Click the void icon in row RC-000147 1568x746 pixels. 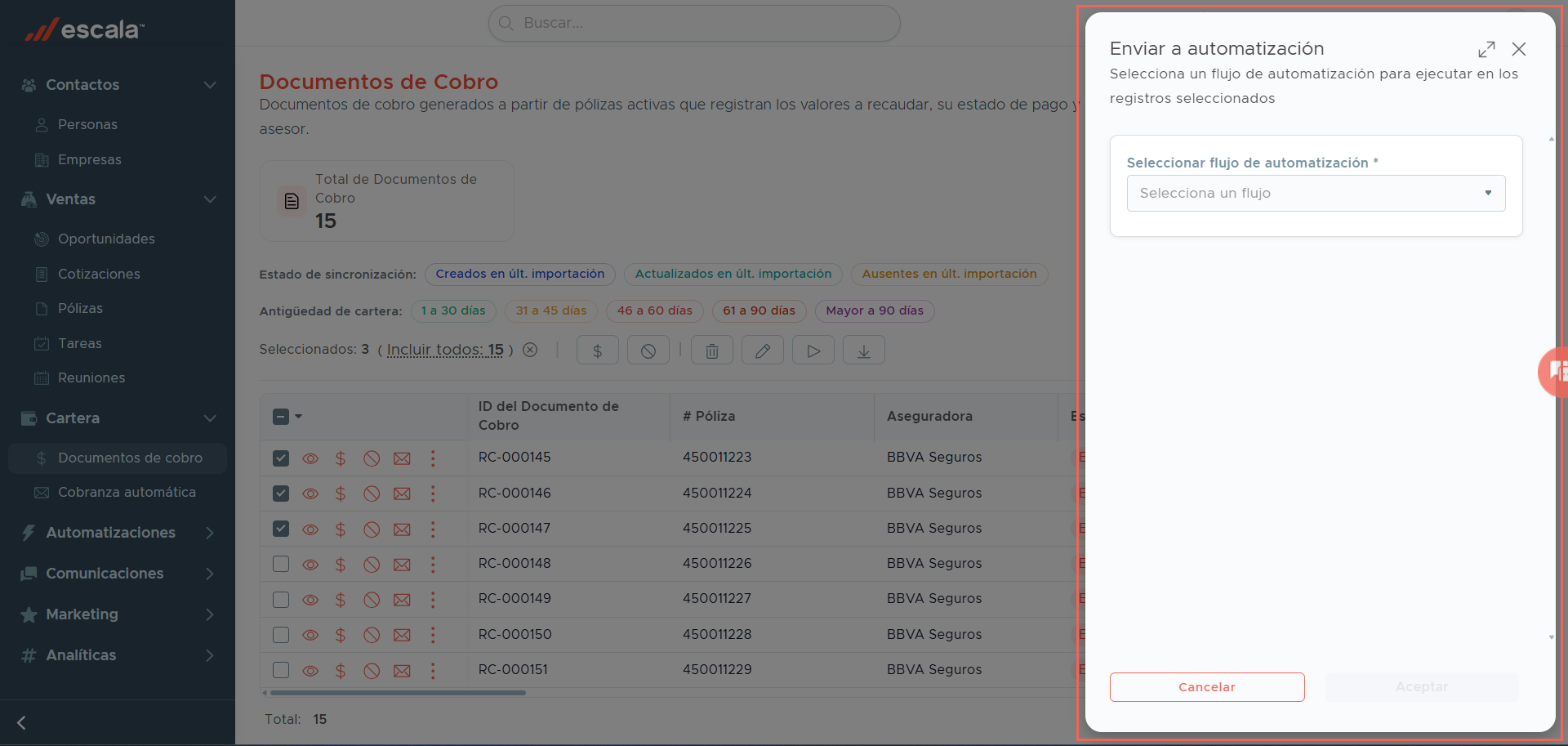click(x=372, y=529)
